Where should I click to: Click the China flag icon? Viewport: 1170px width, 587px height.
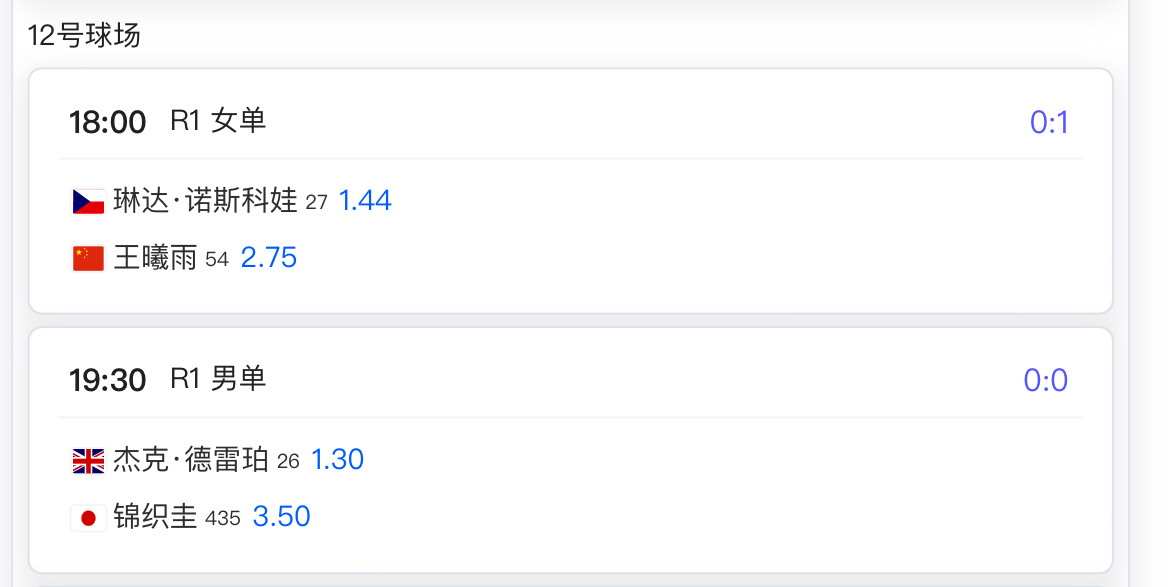88,258
